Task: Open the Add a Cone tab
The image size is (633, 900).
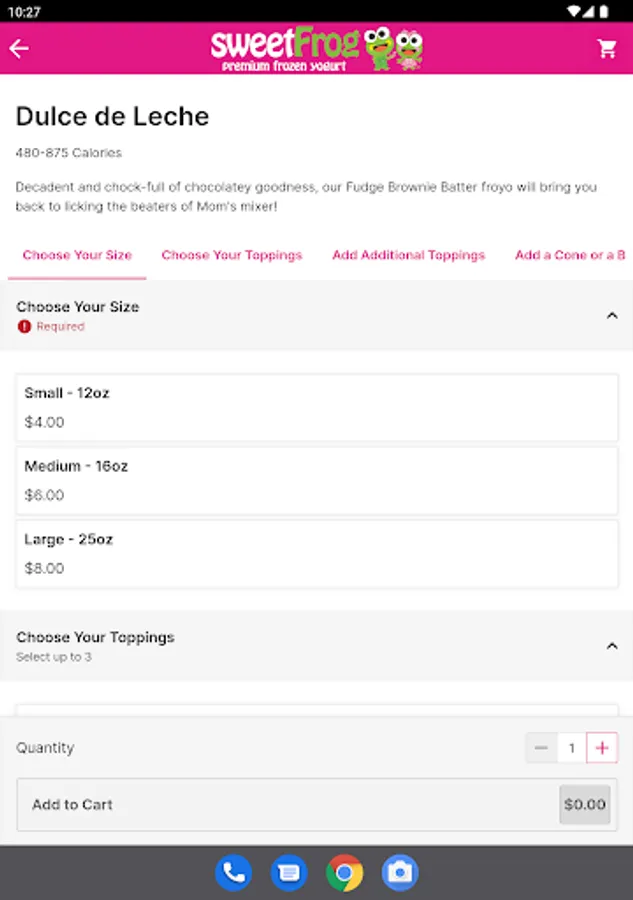Action: (x=570, y=255)
